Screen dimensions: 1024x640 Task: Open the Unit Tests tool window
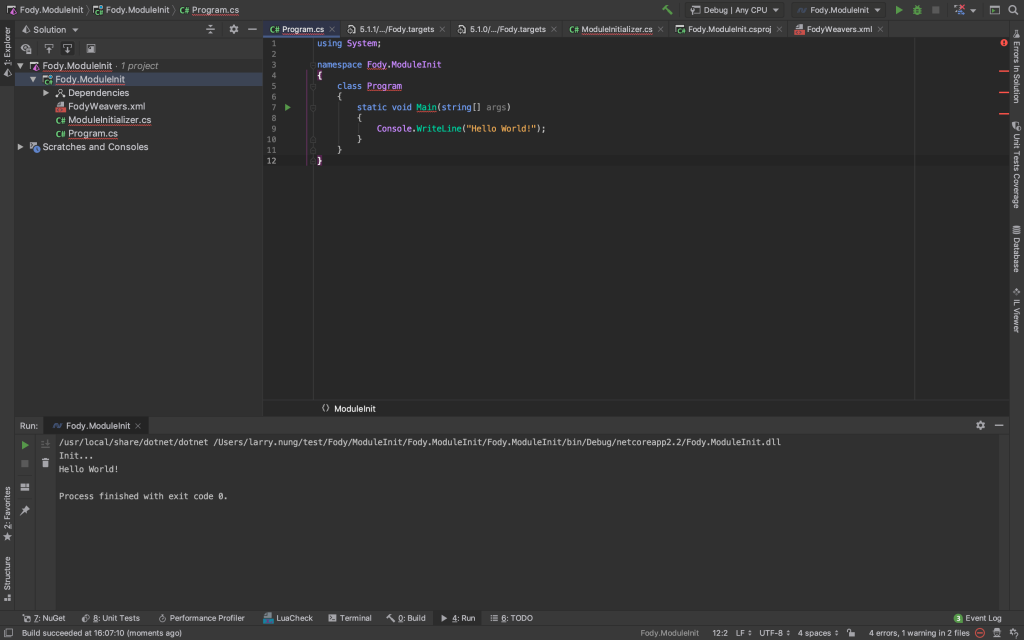click(x=110, y=618)
